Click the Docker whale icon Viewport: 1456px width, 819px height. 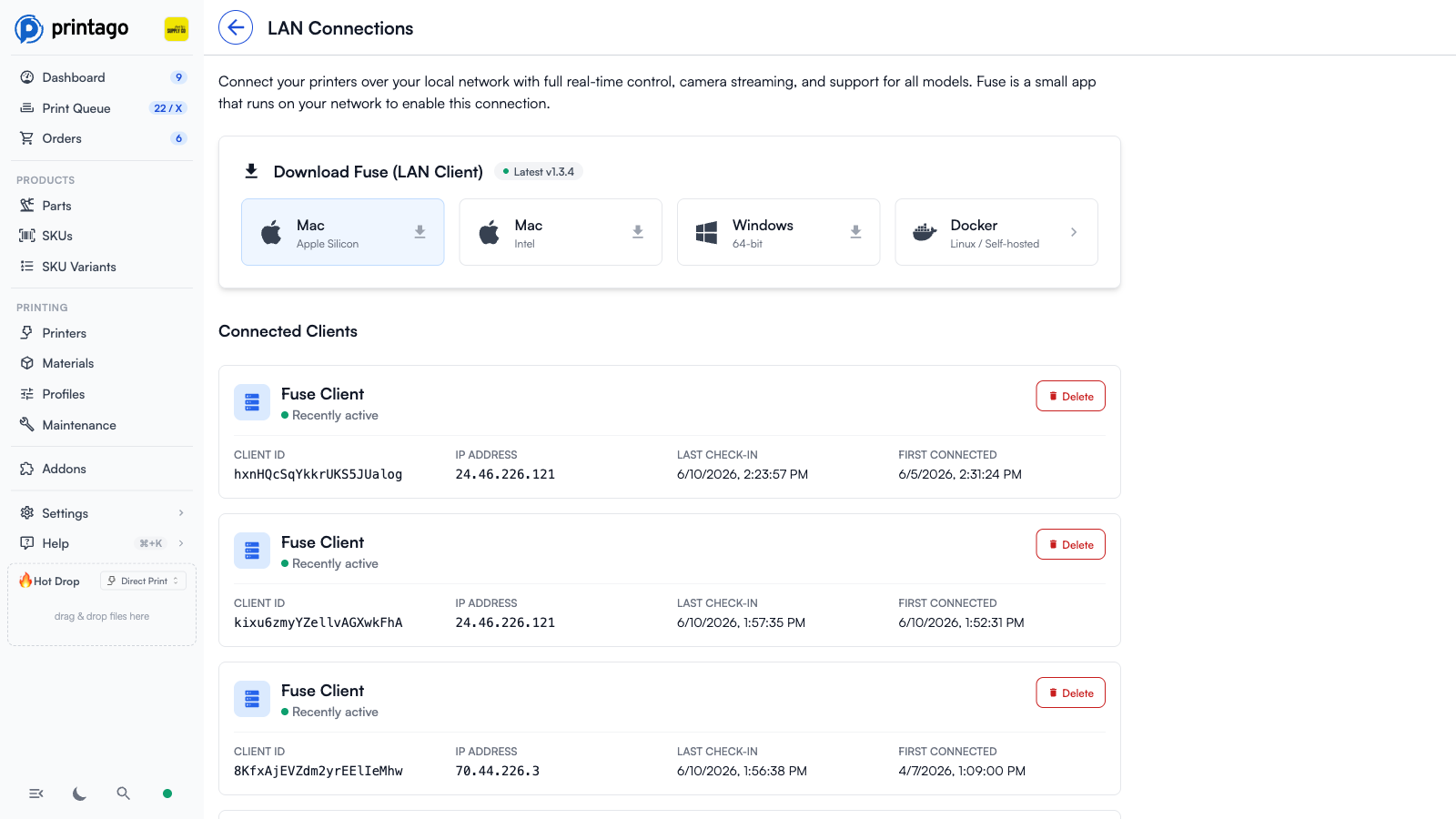click(x=925, y=232)
